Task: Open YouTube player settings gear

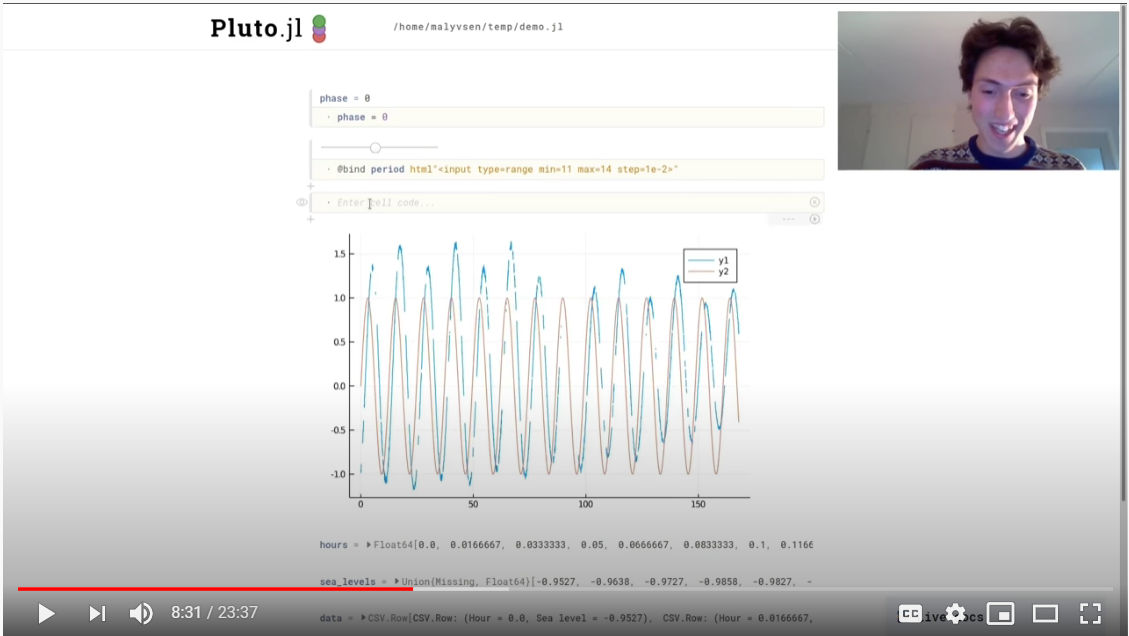Action: point(955,613)
